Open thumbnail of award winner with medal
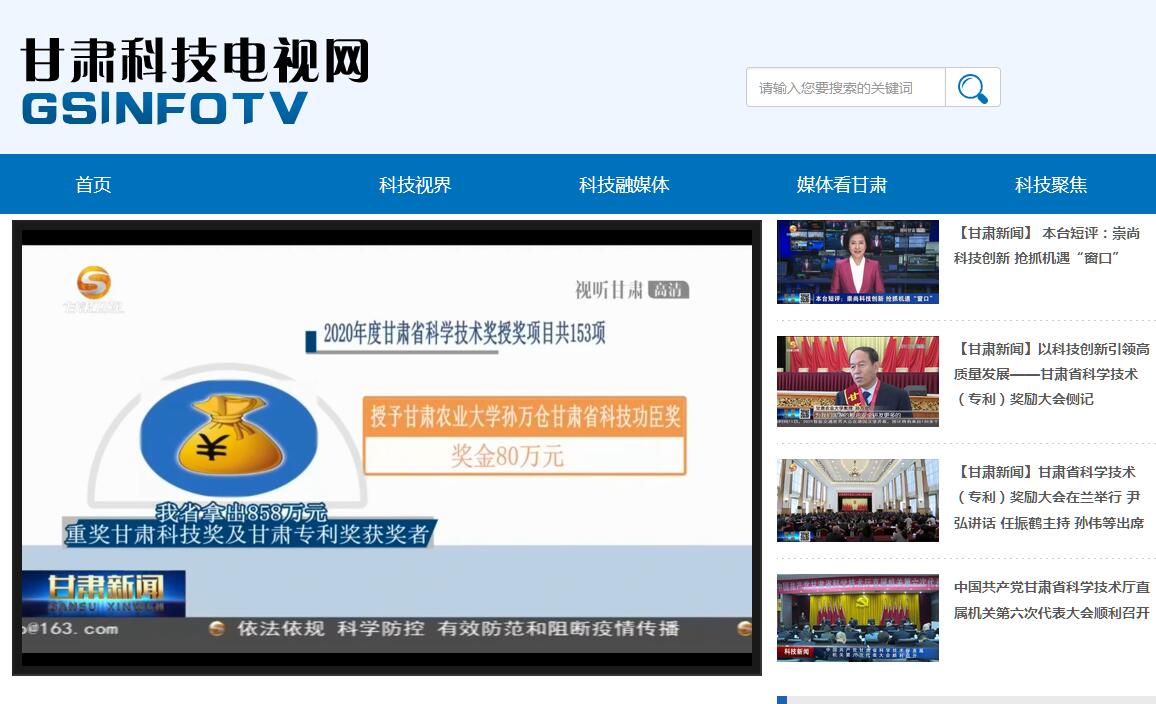The width and height of the screenshot is (1156, 704). click(x=858, y=381)
